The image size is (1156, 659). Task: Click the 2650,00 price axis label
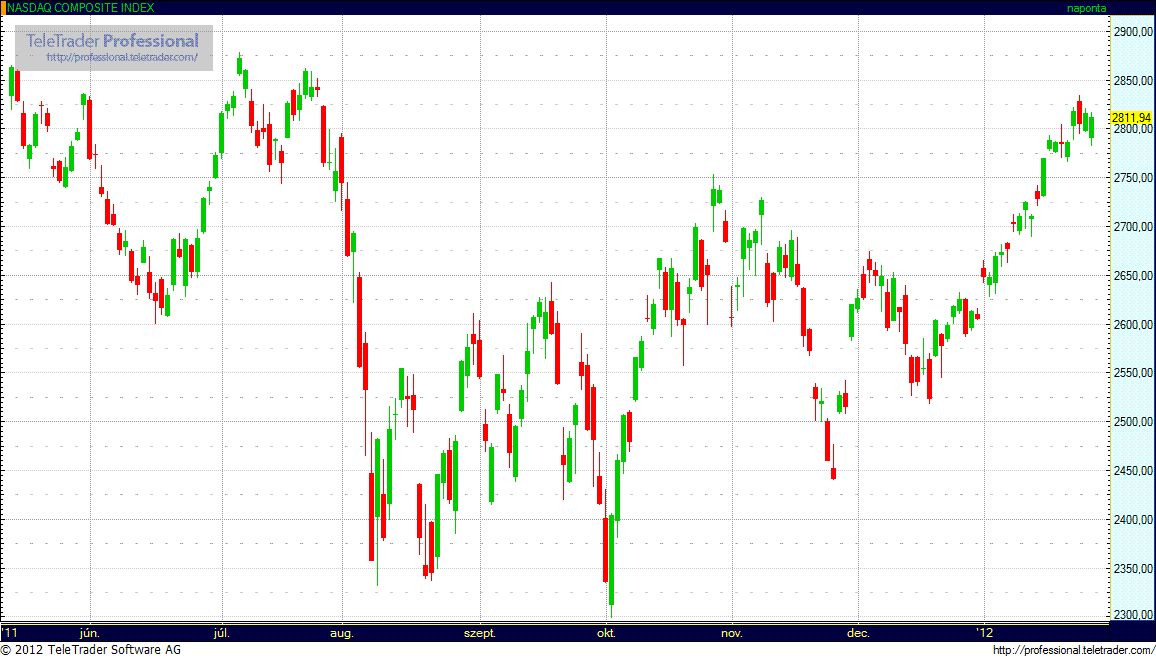tap(1133, 276)
